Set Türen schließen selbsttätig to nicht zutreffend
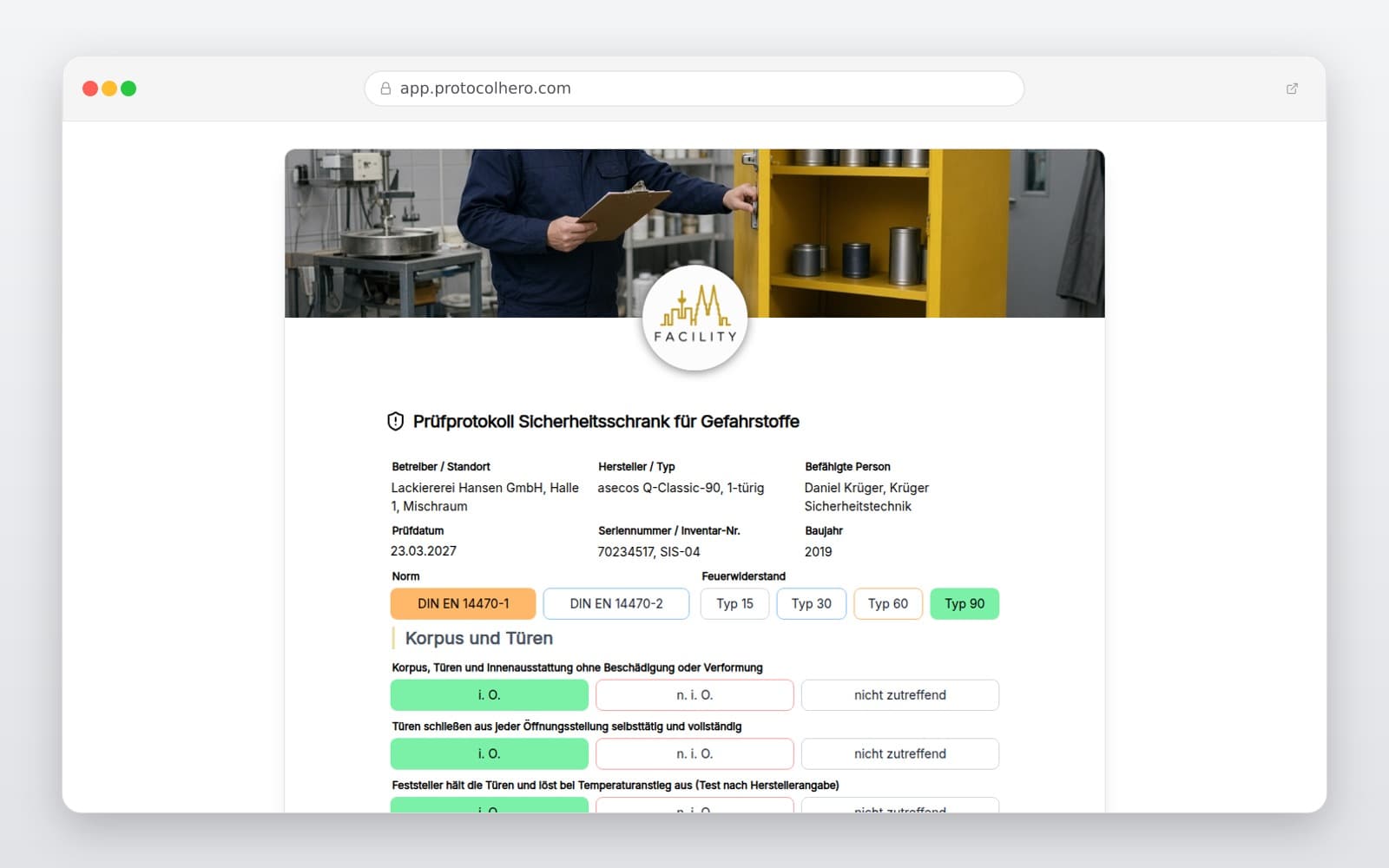Image resolution: width=1389 pixels, height=868 pixels. [x=900, y=754]
